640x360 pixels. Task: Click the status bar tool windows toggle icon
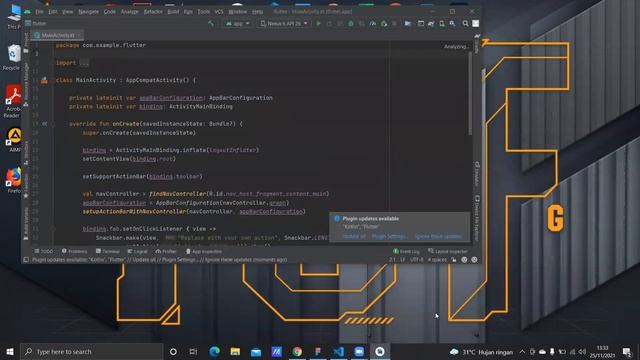[x=26, y=260]
